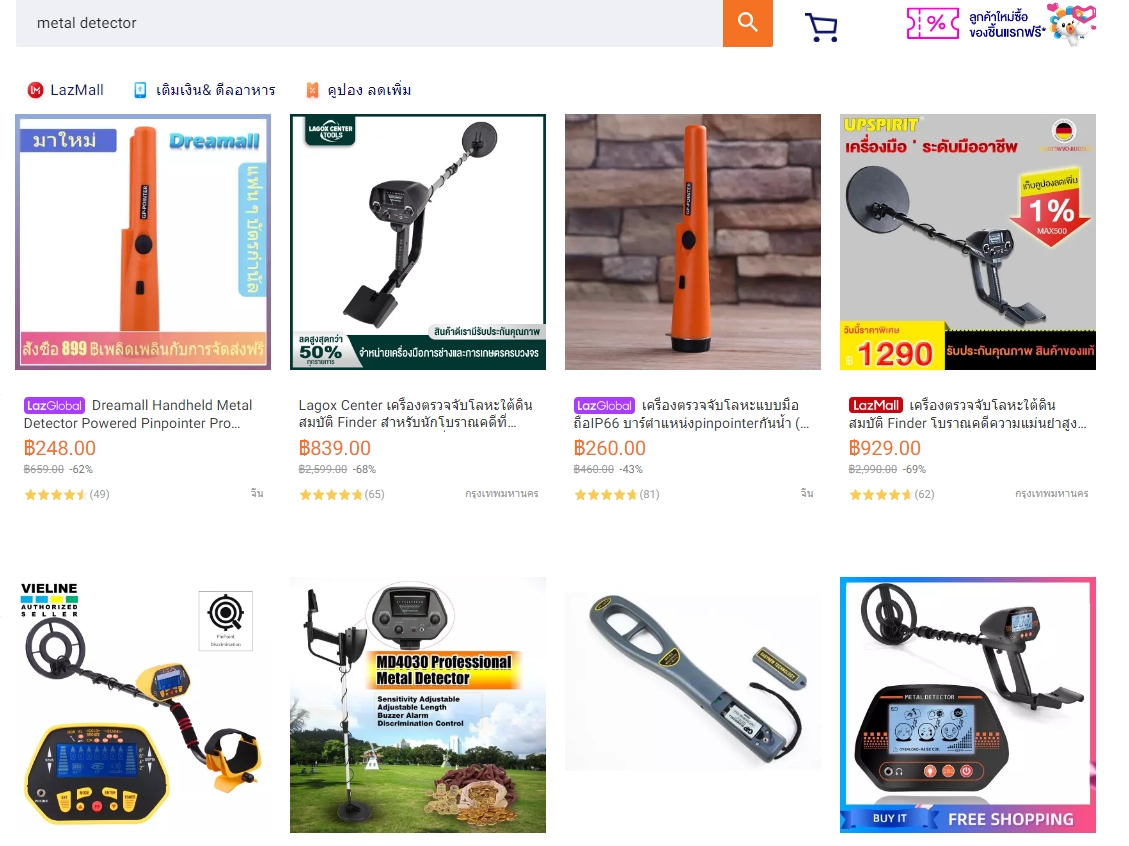Click the orange search magnifier button
This screenshot has height=846, width=1129.
coord(747,23)
